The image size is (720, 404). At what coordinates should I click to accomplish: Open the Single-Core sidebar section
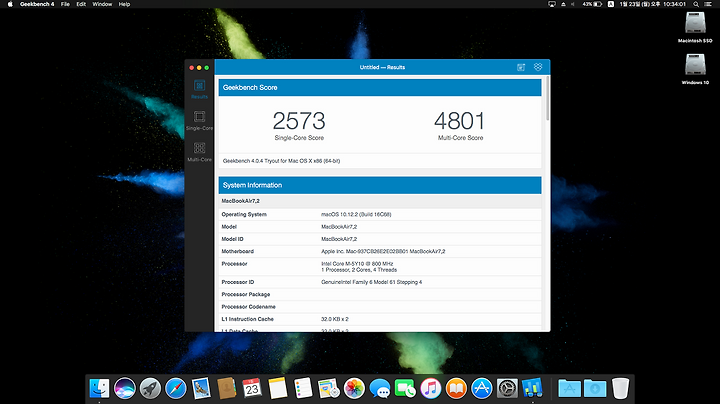[199, 120]
